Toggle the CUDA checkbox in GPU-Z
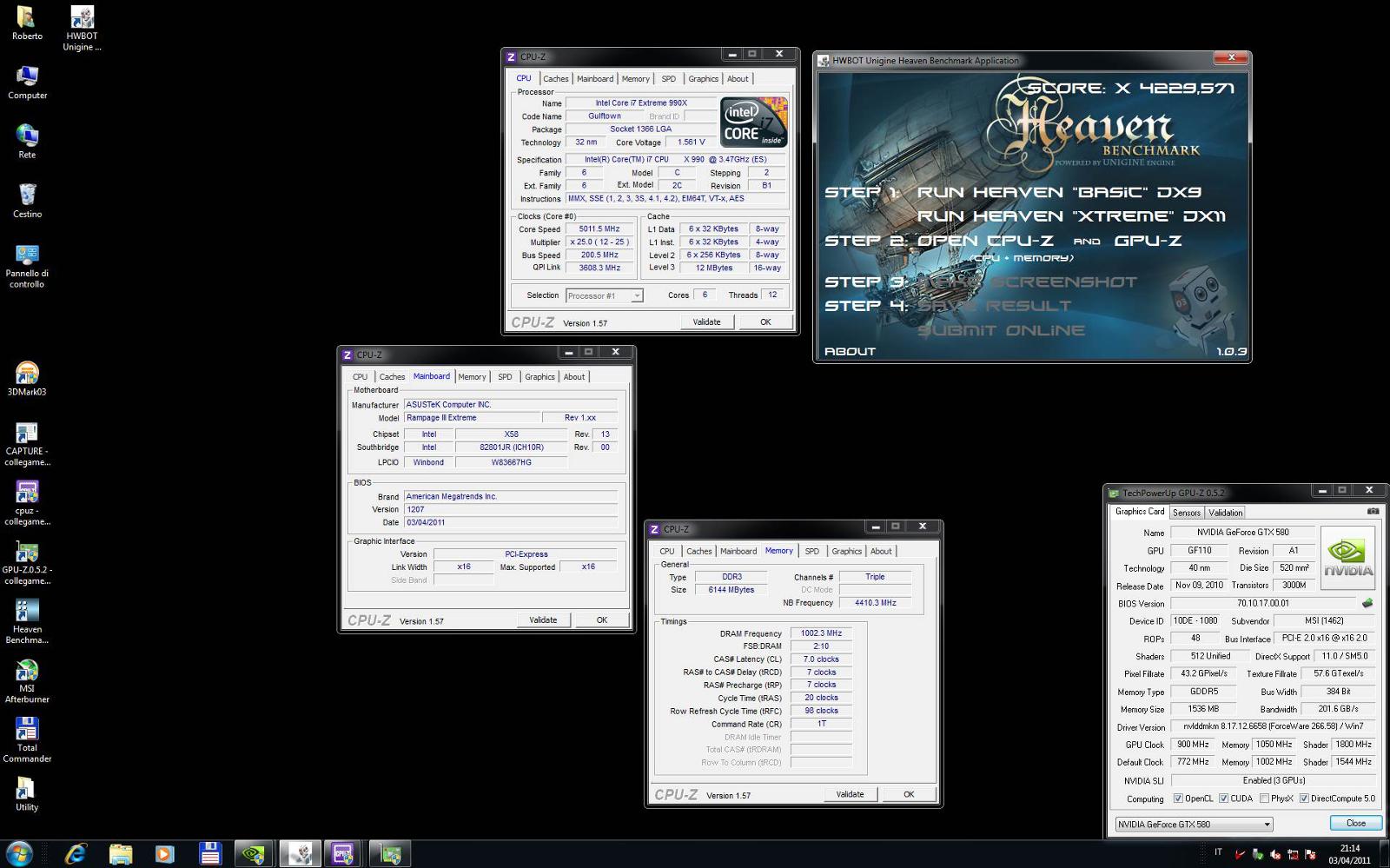The image size is (1390, 868). (1223, 798)
